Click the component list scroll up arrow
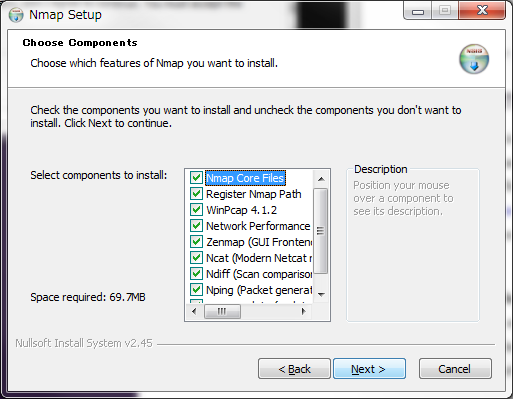 pos(321,179)
